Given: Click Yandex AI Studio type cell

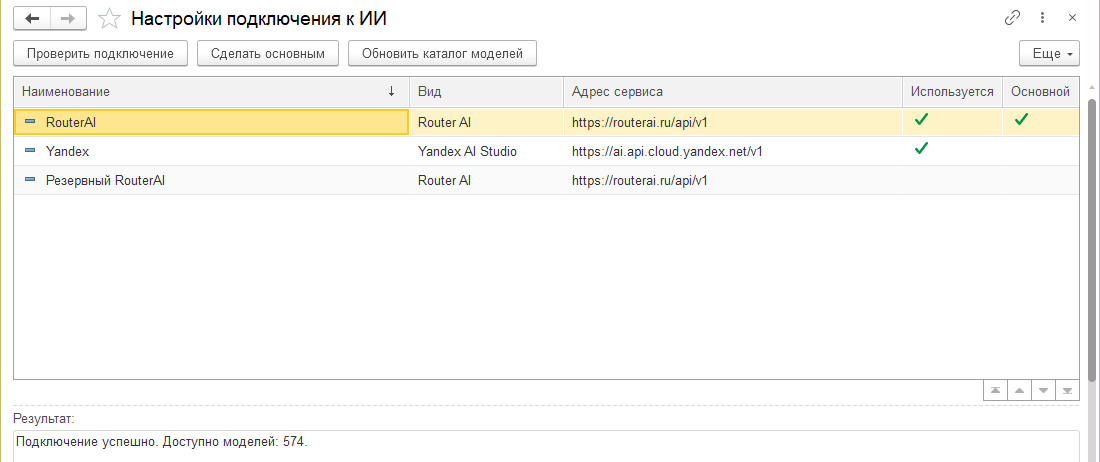Looking at the screenshot, I should point(487,151).
